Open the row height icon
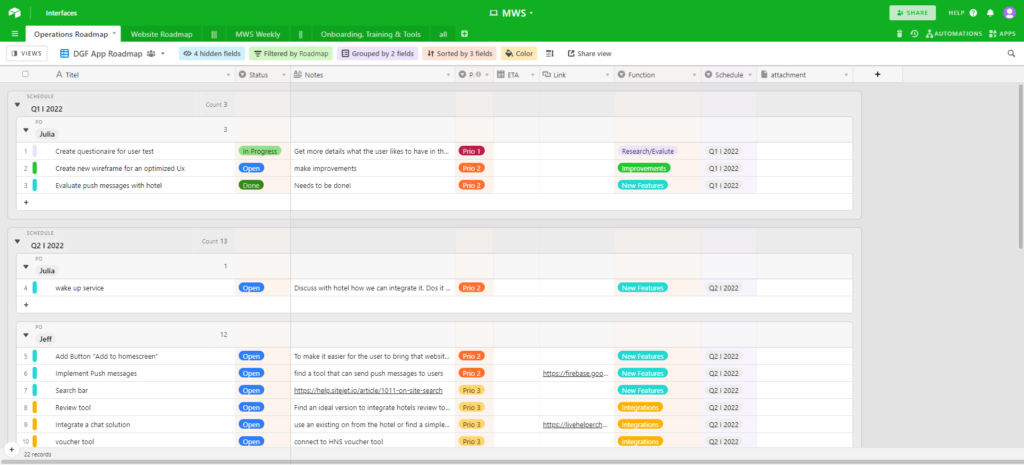The image size is (1024, 465). 549,53
